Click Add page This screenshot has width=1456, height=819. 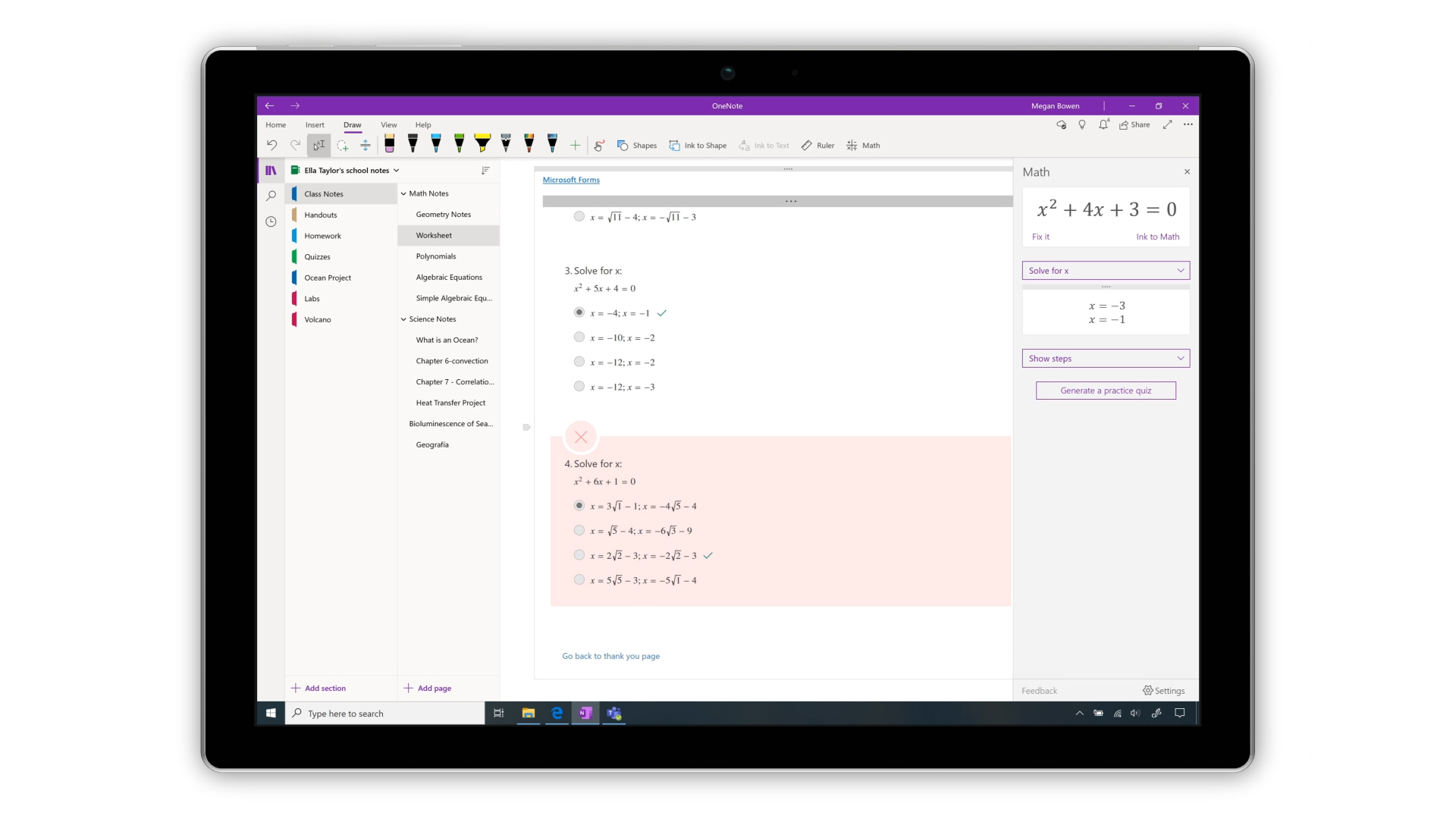tap(428, 689)
